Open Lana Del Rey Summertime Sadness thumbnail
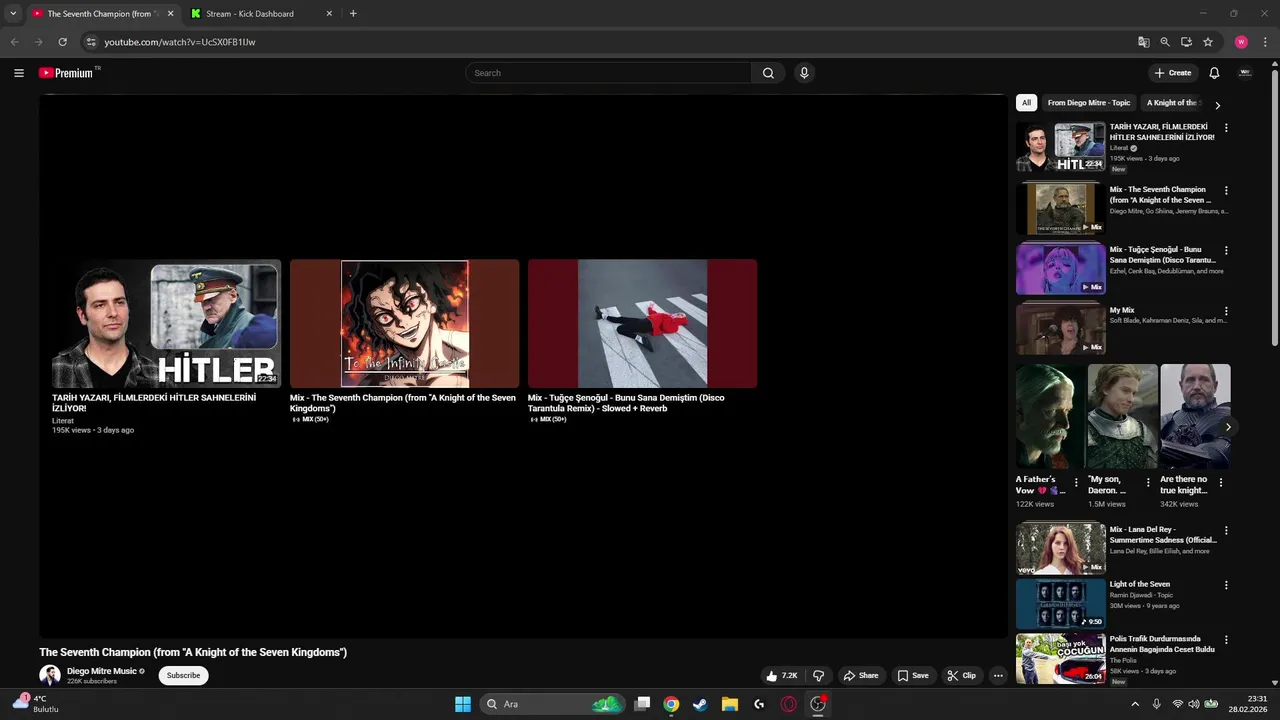 click(1061, 549)
